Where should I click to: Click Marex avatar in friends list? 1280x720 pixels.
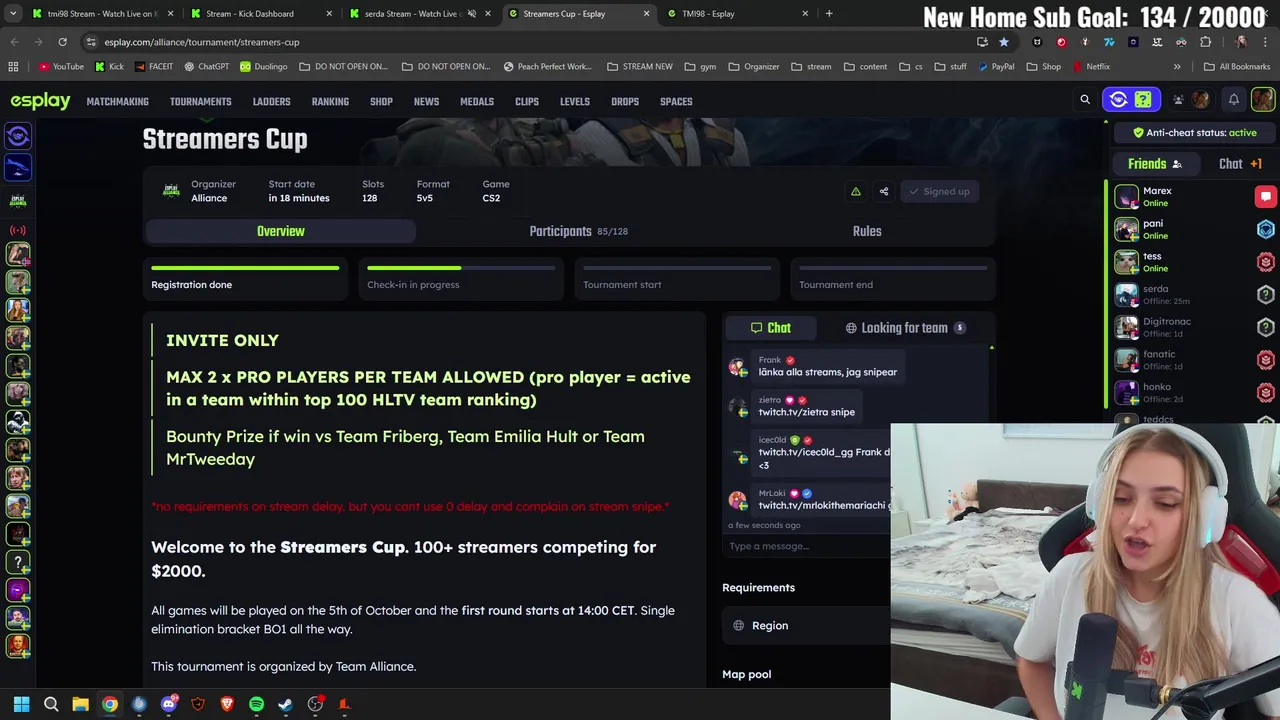click(1127, 197)
